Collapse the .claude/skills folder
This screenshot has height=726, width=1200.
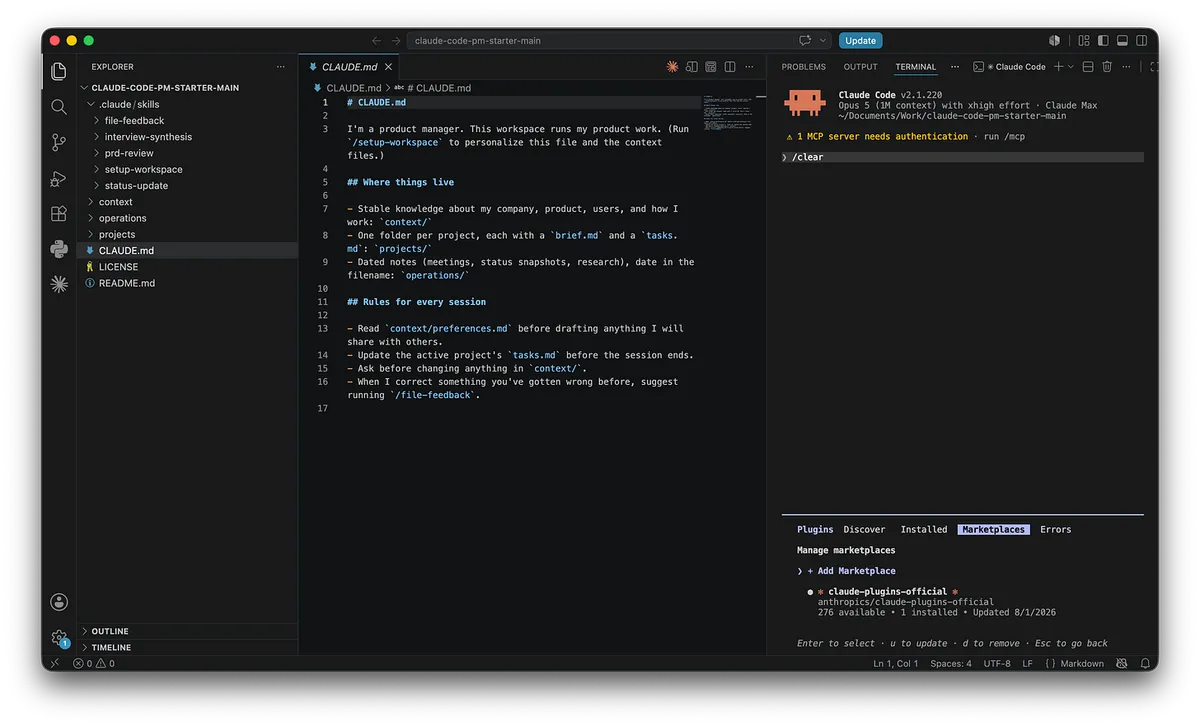pos(129,104)
